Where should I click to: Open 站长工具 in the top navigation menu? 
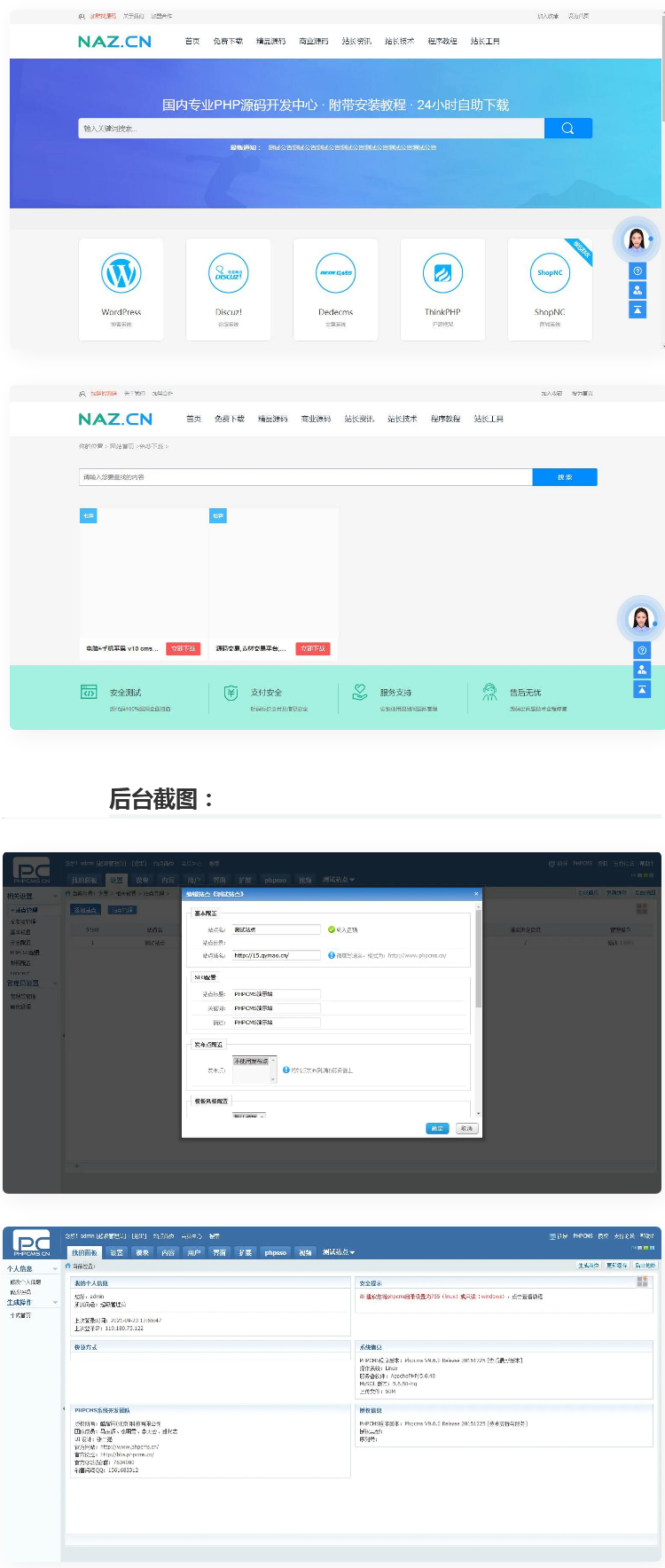485,42
